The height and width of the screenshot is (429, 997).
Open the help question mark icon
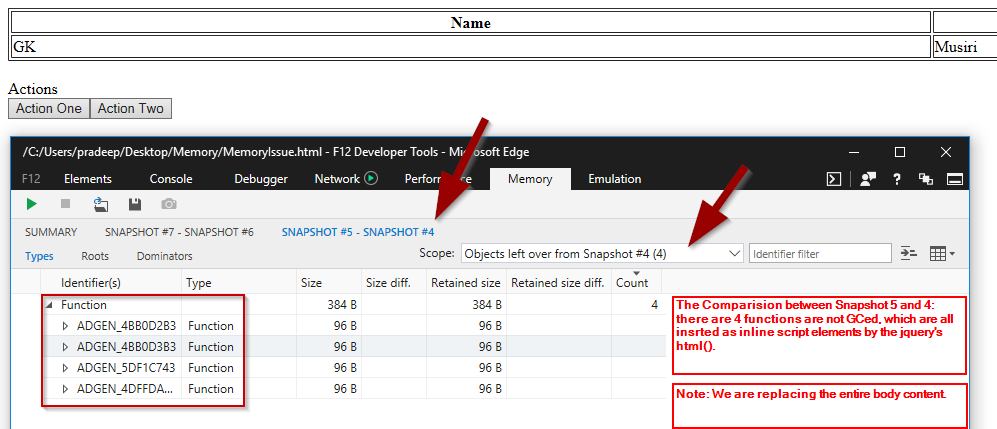(x=897, y=179)
